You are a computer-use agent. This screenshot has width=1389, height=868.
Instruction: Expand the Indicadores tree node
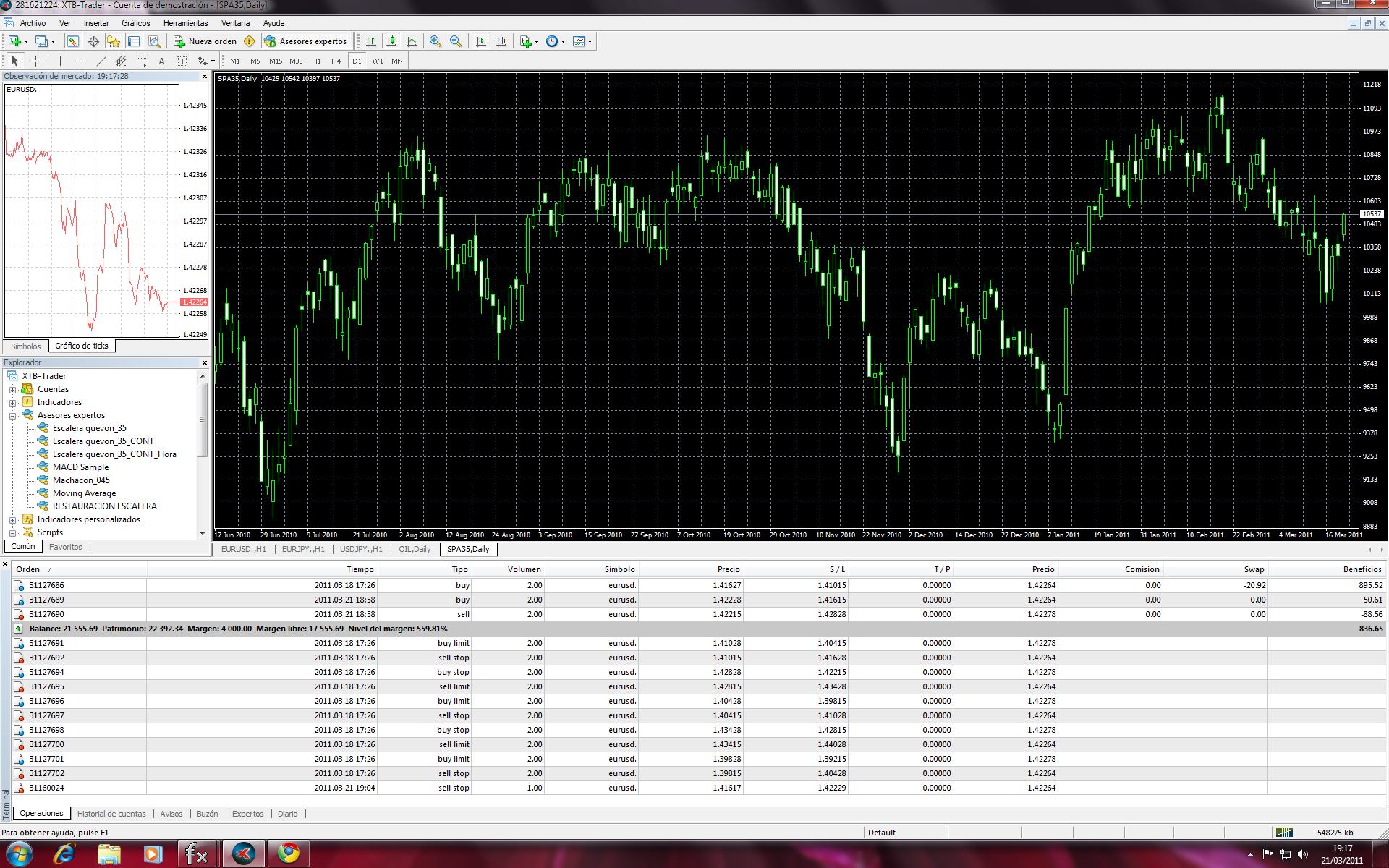click(12, 403)
